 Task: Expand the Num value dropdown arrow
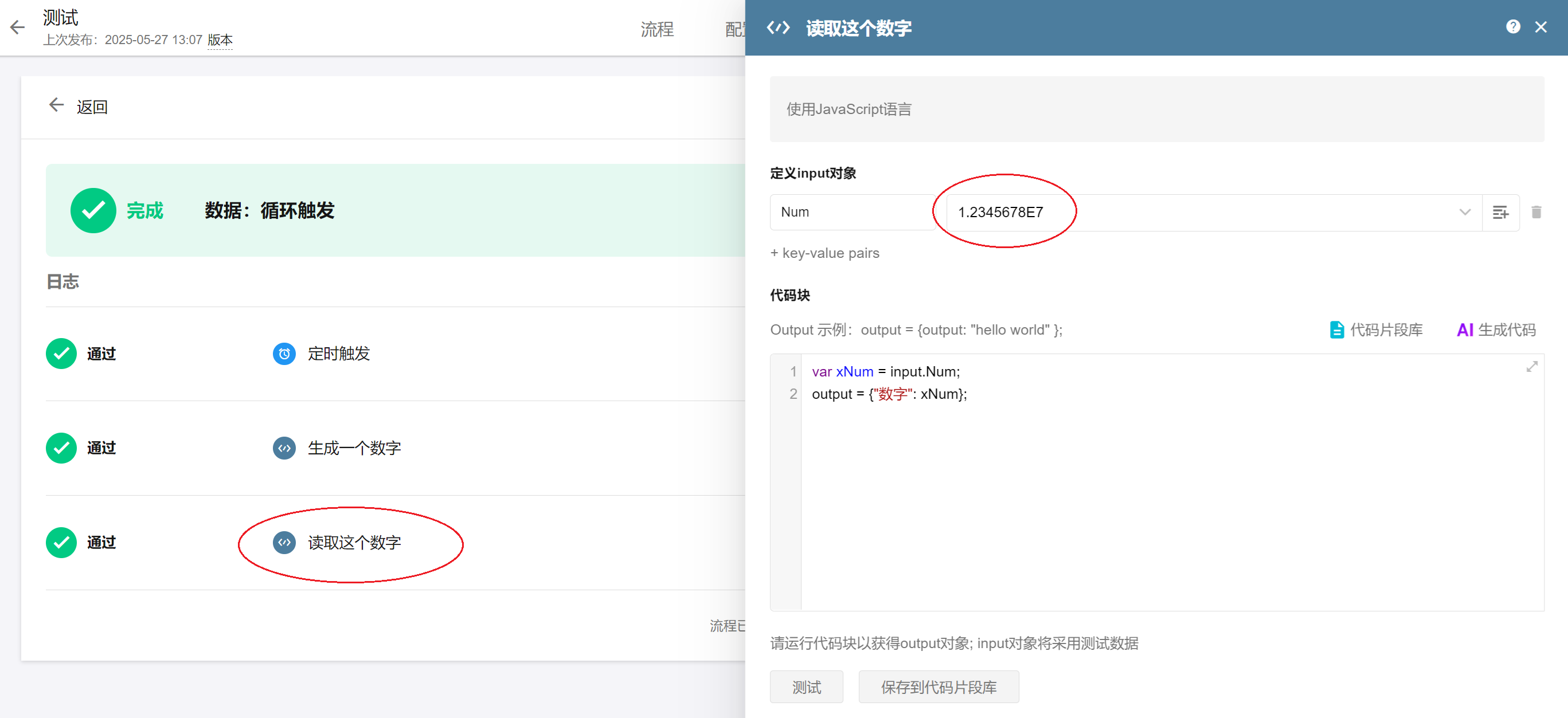[x=1465, y=213]
